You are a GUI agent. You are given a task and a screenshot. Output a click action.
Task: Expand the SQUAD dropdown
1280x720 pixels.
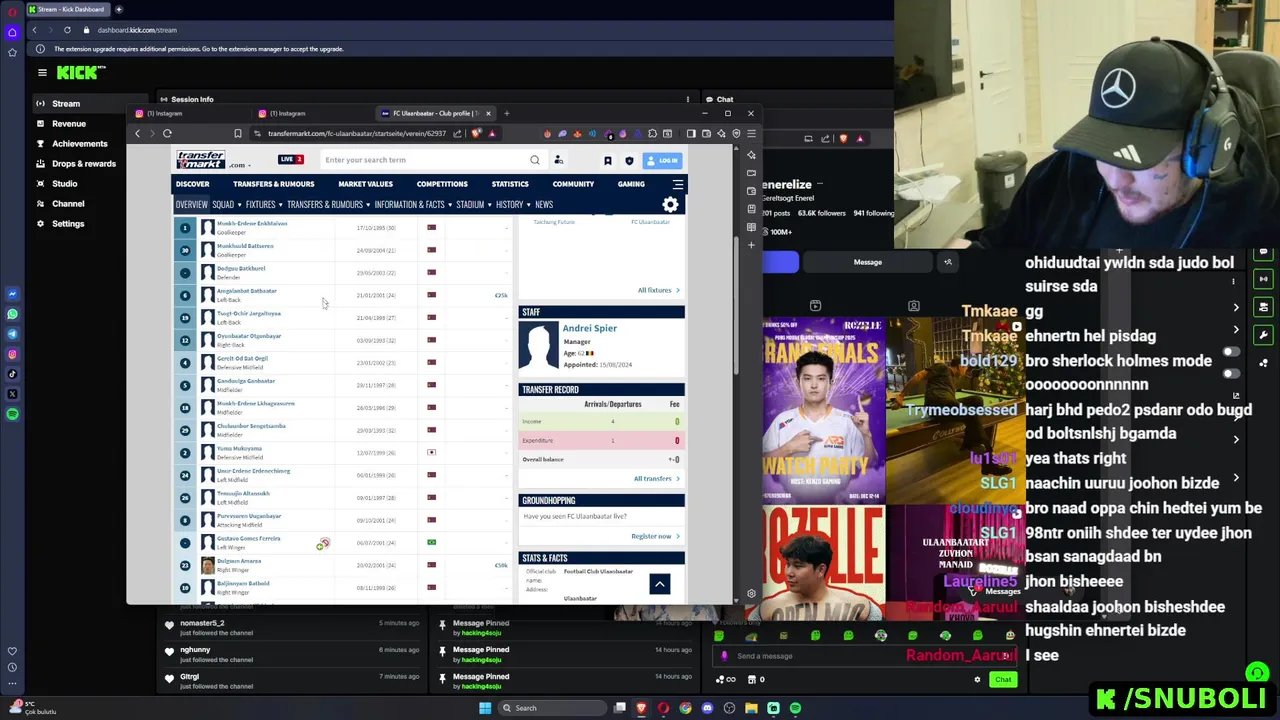pyautogui.click(x=226, y=205)
